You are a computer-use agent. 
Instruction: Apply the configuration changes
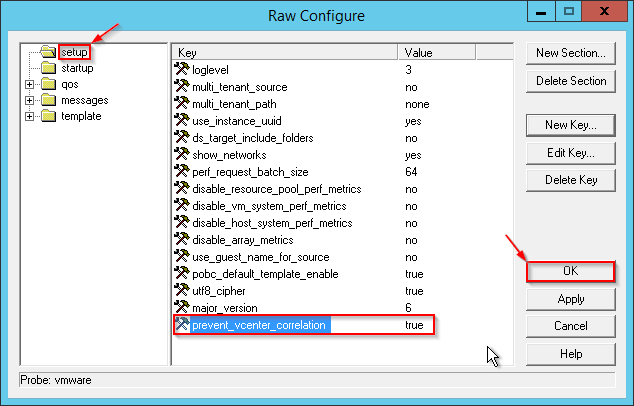click(x=570, y=299)
